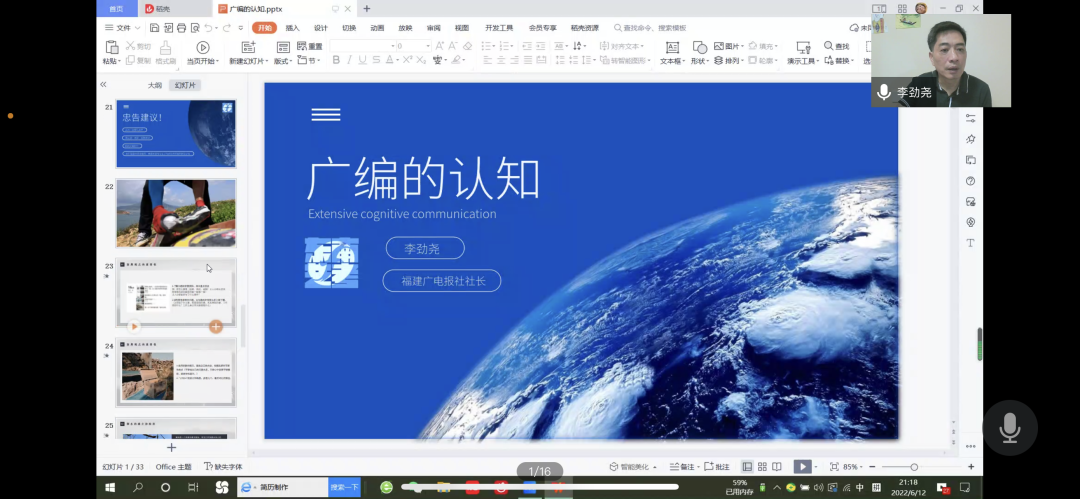Open the Align Text (对齐文本) dropdown
The image size is (1080, 499).
(623, 46)
